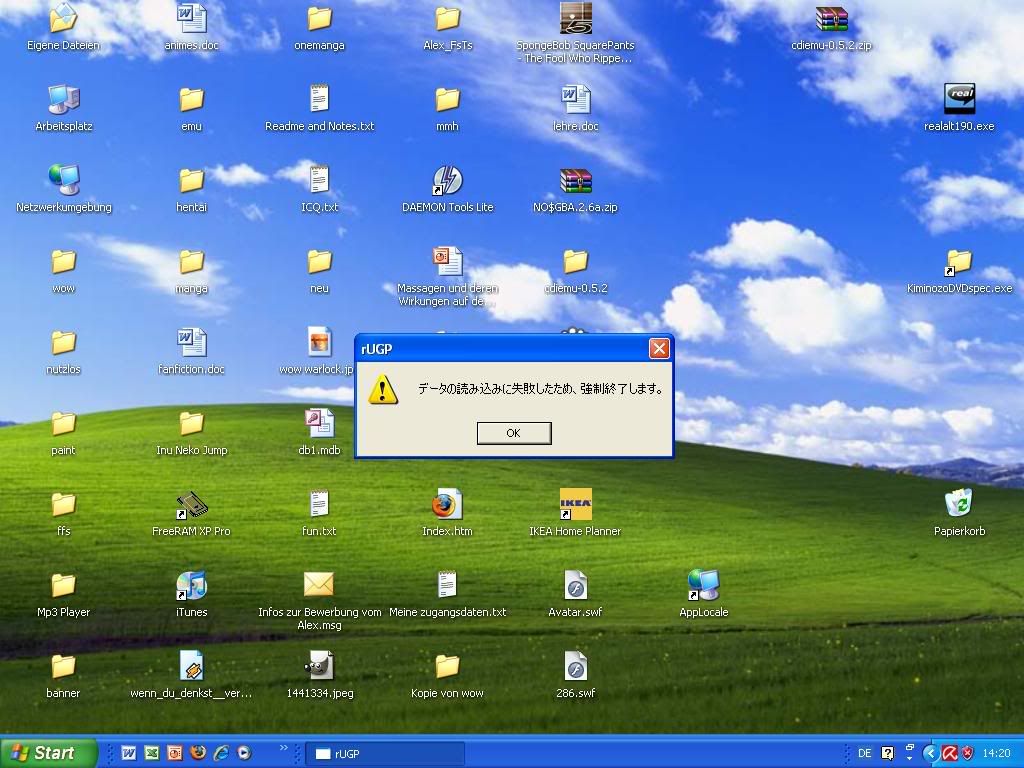Launch Media Player from the quick launch bar
Image resolution: width=1024 pixels, height=768 pixels.
pyautogui.click(x=244, y=753)
